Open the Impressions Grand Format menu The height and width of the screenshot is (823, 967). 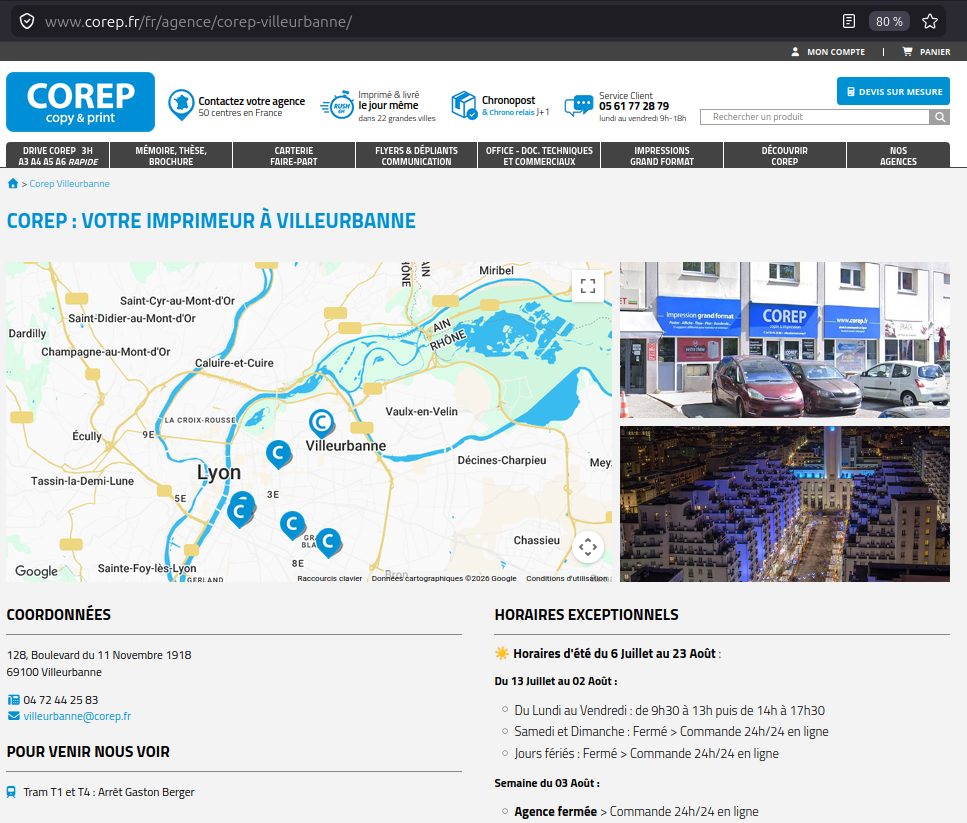[x=662, y=155]
